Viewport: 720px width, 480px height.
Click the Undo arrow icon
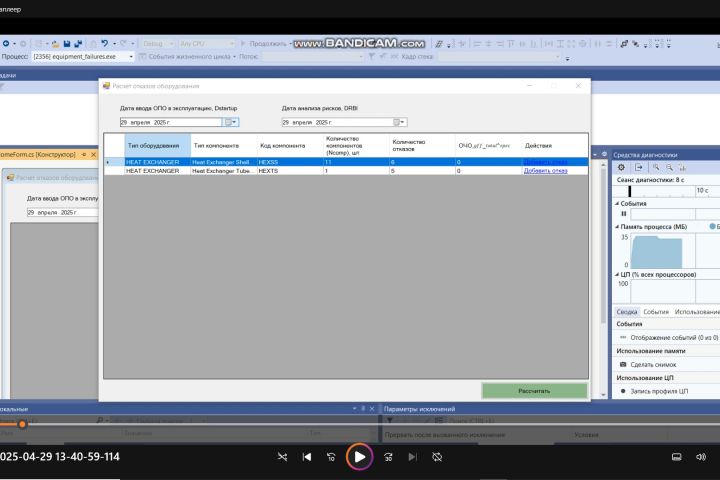tap(105, 44)
